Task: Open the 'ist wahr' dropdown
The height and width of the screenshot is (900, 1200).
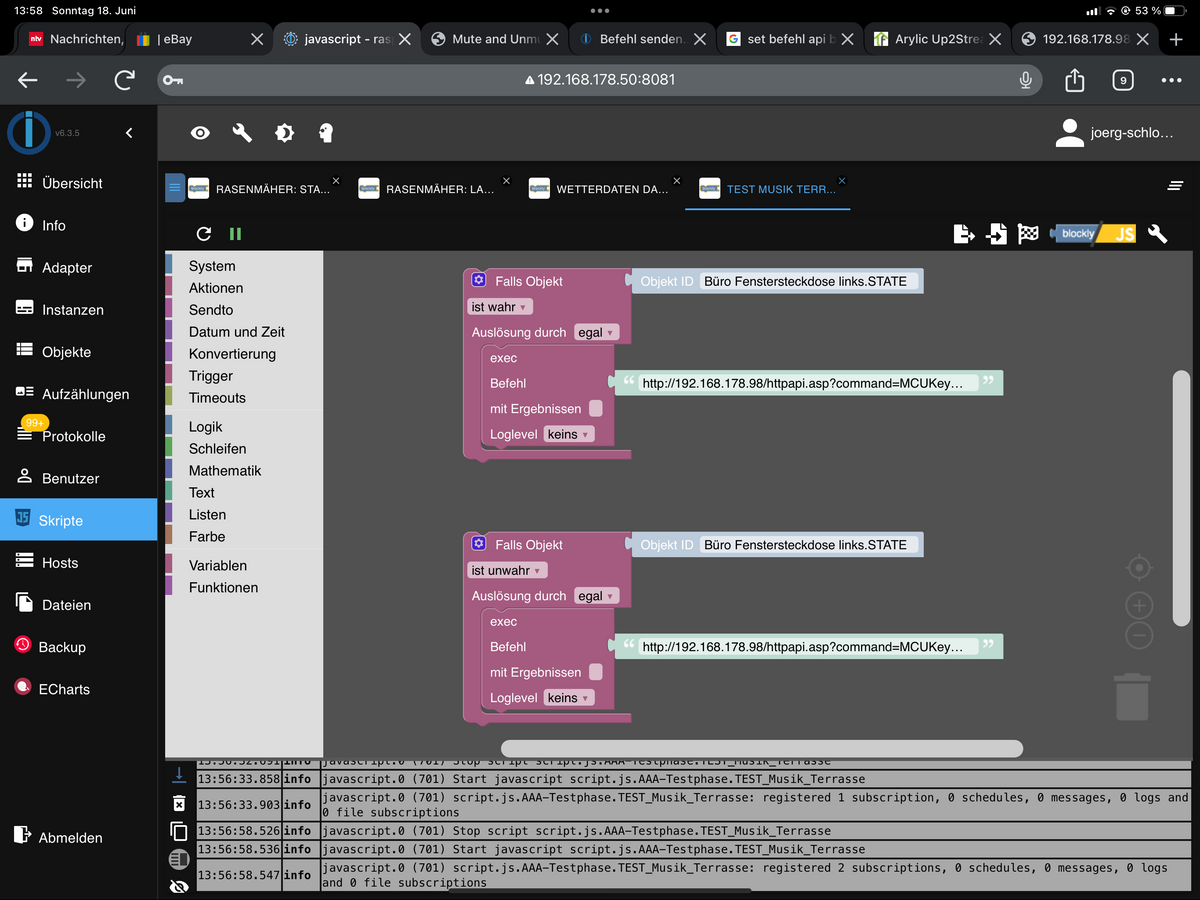Action: point(500,307)
